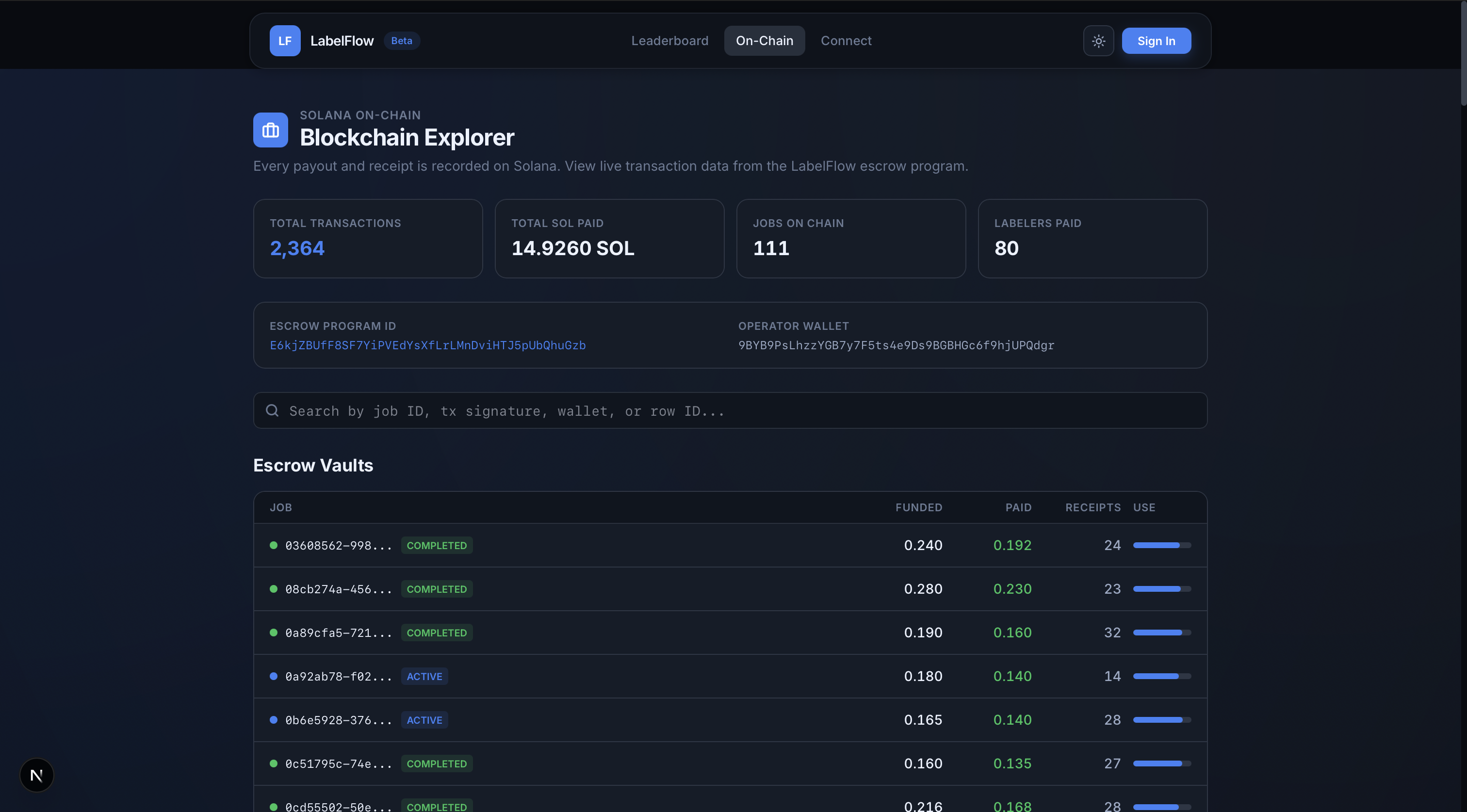Image resolution: width=1467 pixels, height=812 pixels.
Task: Switch to the On-Chain tab
Action: click(x=764, y=41)
